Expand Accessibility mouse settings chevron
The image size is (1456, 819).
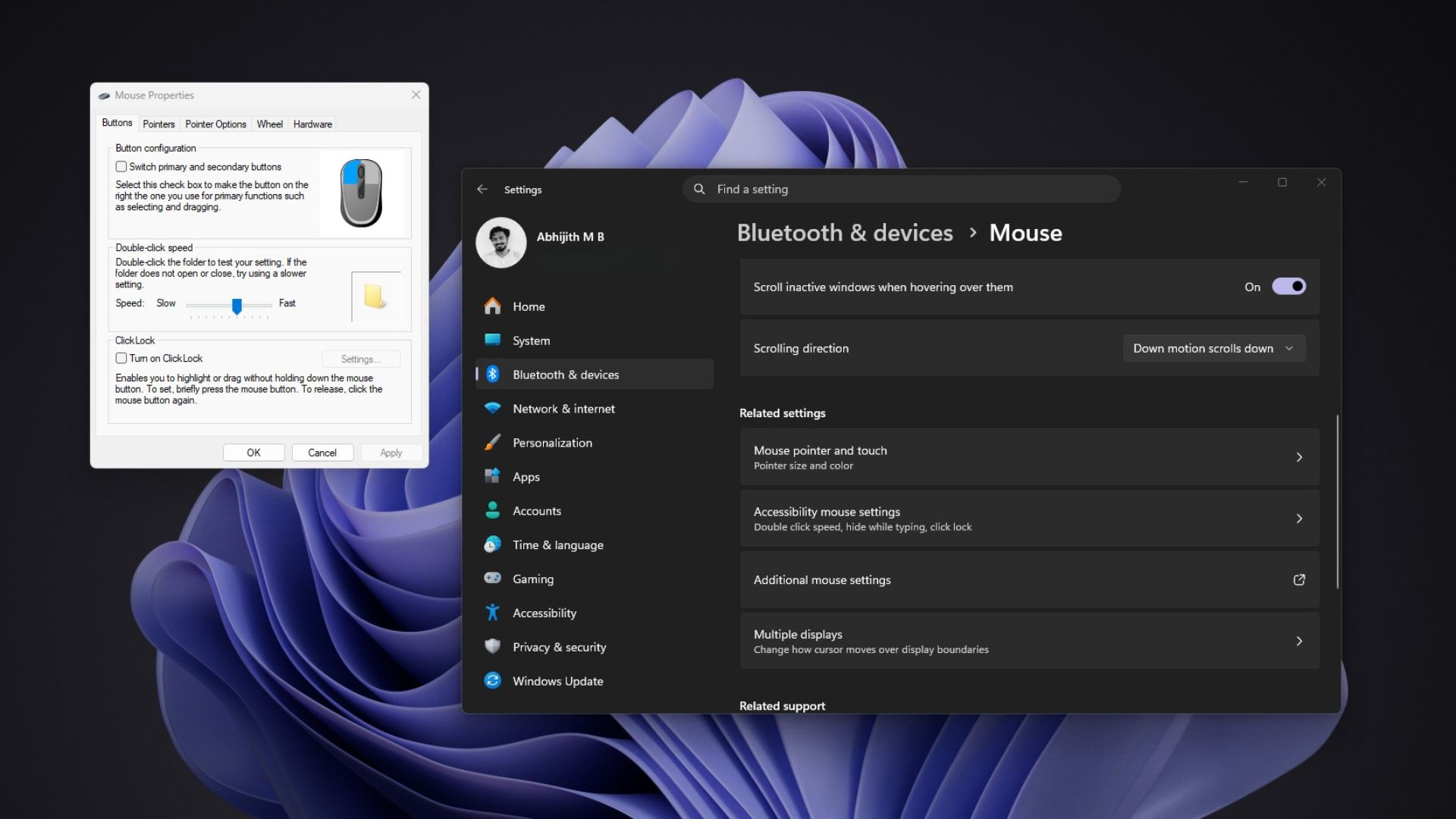1299,519
